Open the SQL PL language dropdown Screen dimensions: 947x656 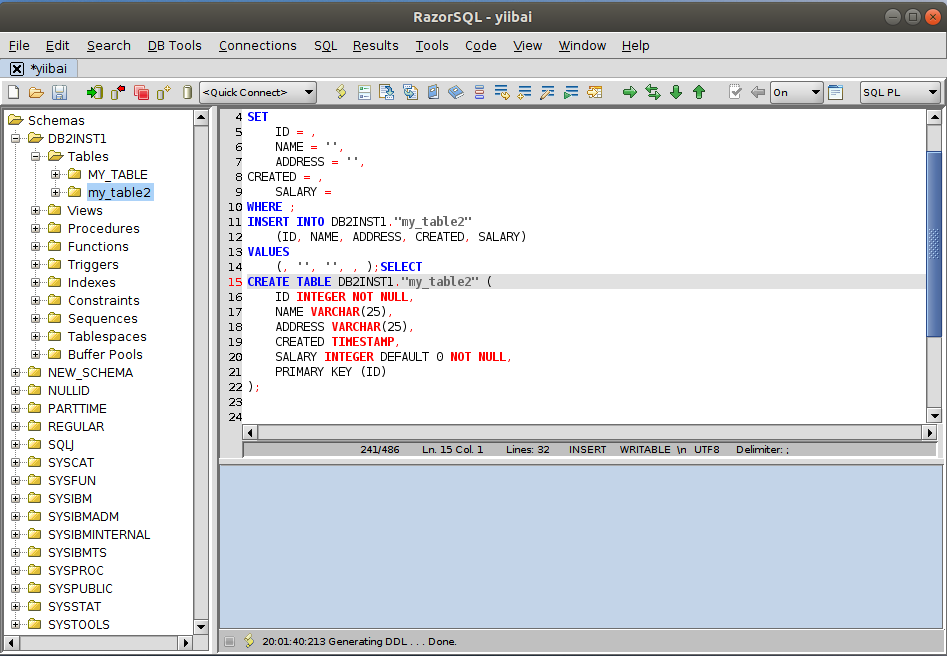coord(900,92)
